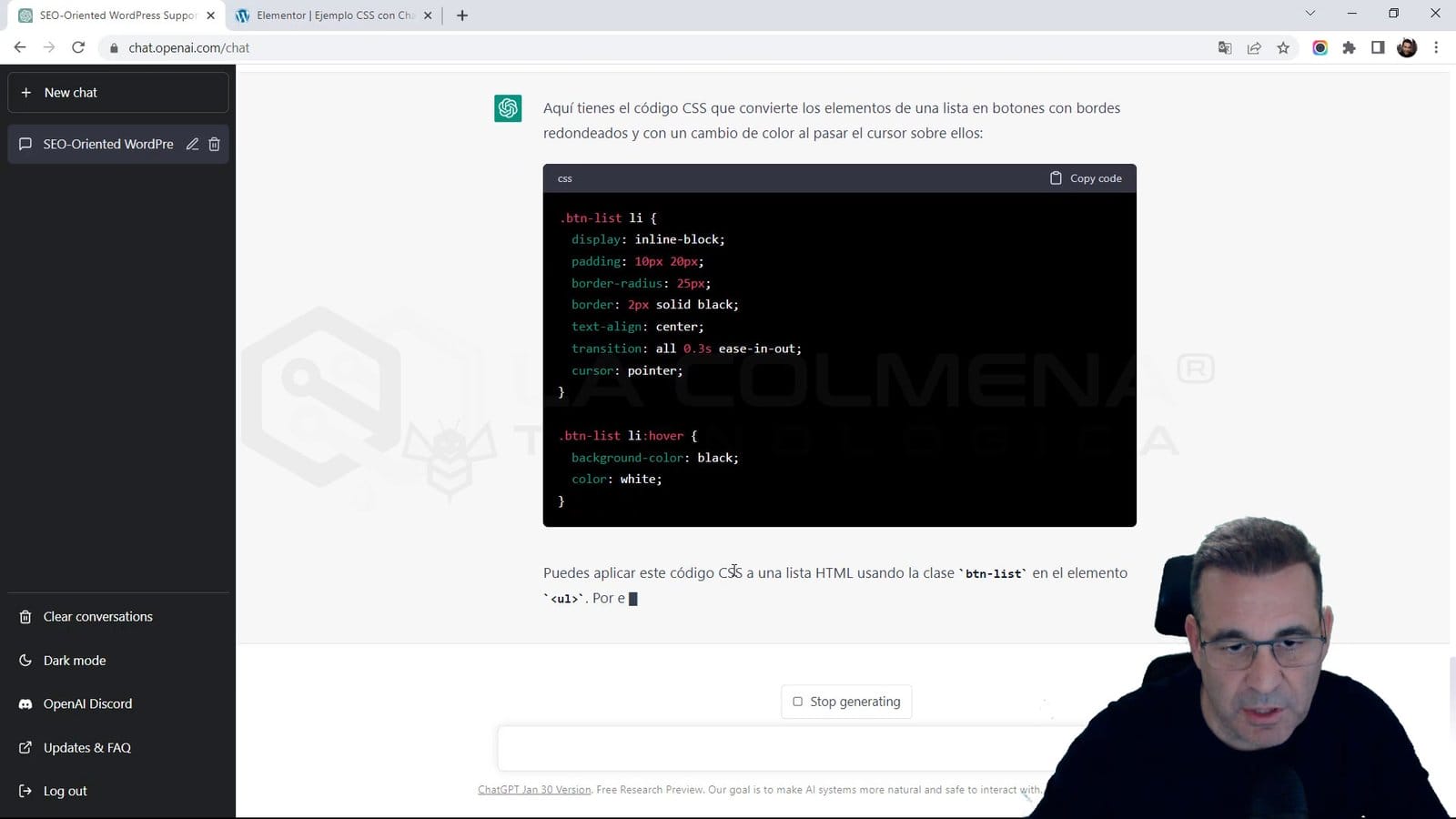The image size is (1456, 819).
Task: Open Chrome's three-dot menu
Action: click(x=1436, y=47)
